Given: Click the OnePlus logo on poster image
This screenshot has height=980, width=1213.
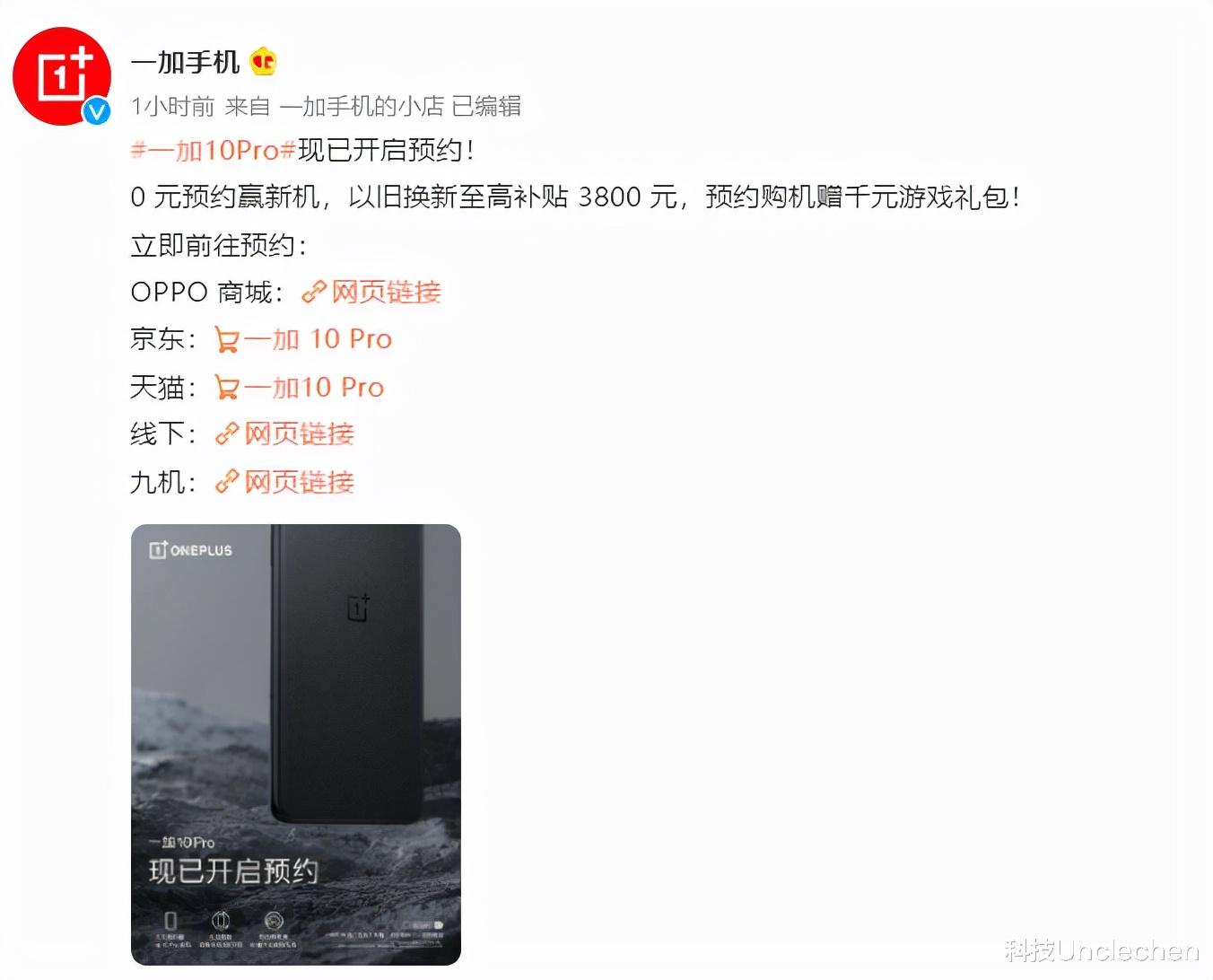Looking at the screenshot, I should coord(190,550).
